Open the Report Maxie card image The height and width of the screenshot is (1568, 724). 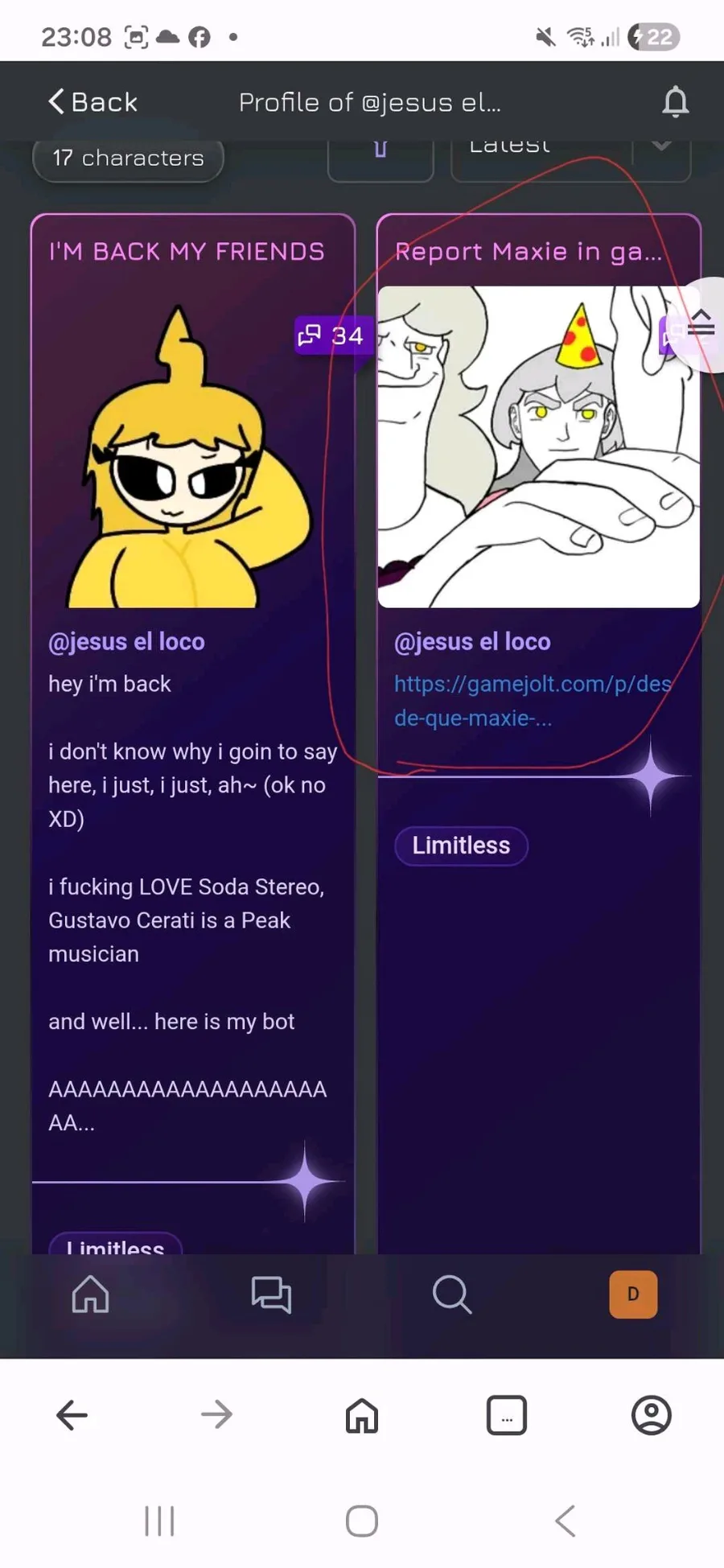(x=538, y=447)
